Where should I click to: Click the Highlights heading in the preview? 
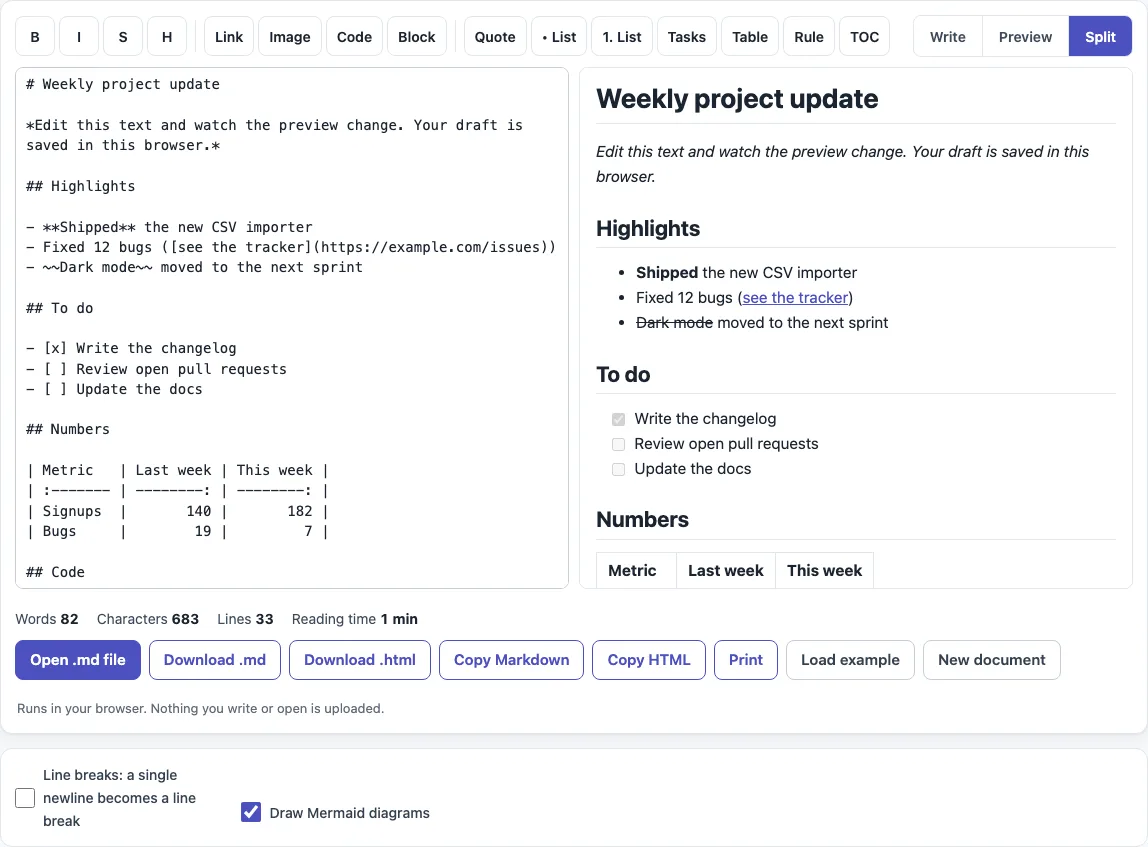tap(648, 228)
